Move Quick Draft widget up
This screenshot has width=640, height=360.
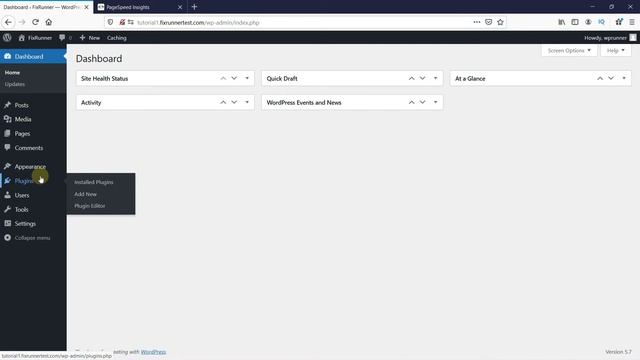(411, 78)
